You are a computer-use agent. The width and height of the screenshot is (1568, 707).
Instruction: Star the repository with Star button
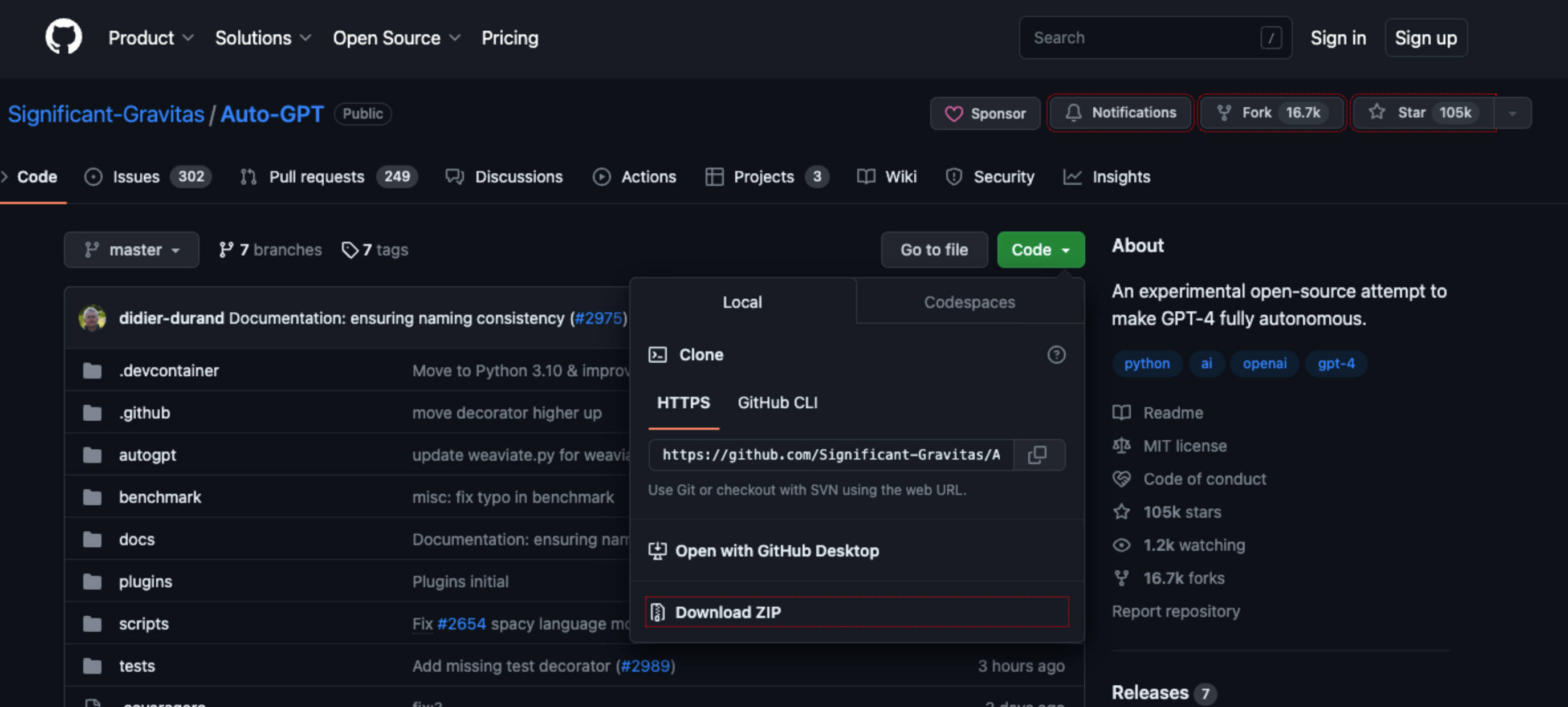(x=1423, y=113)
